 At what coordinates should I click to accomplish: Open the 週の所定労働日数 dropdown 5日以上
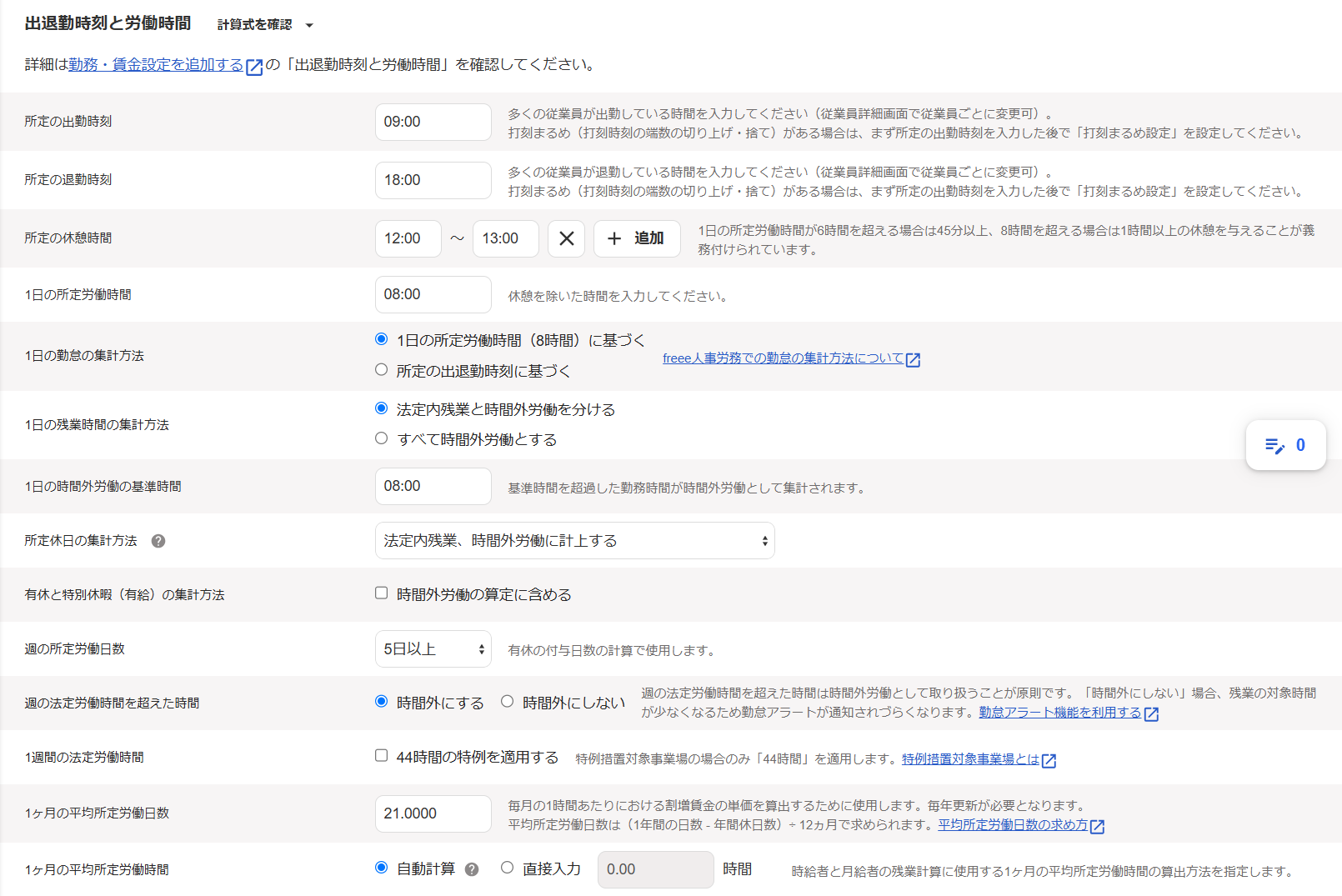(433, 648)
